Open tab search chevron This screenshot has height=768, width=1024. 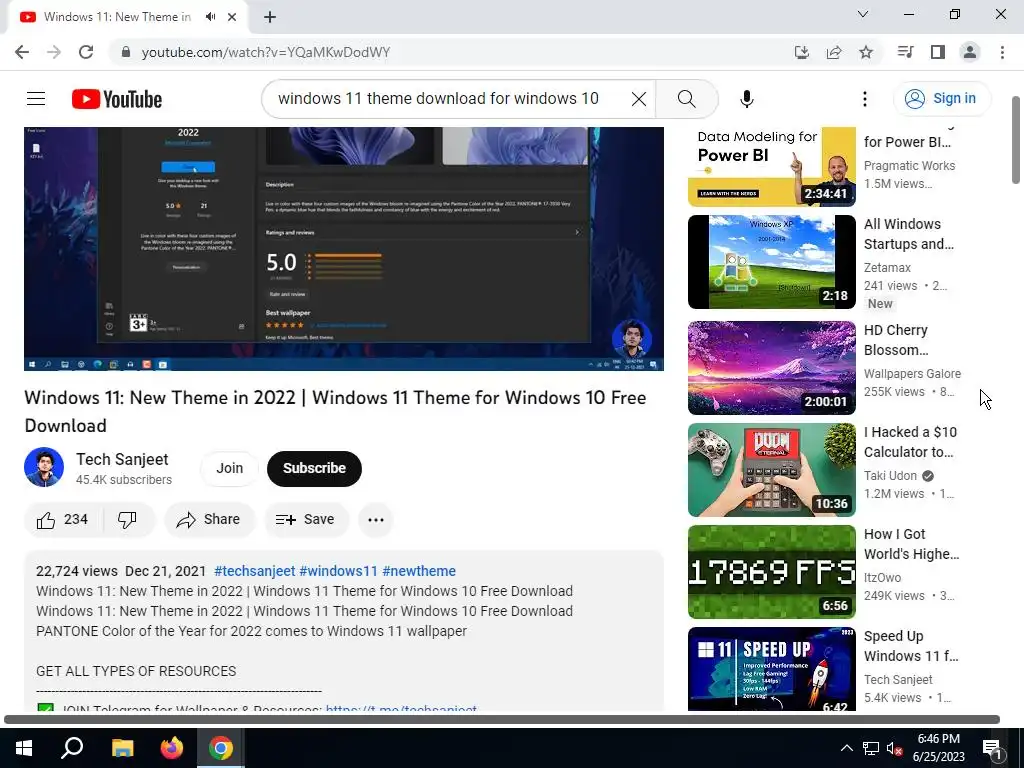[x=863, y=14]
